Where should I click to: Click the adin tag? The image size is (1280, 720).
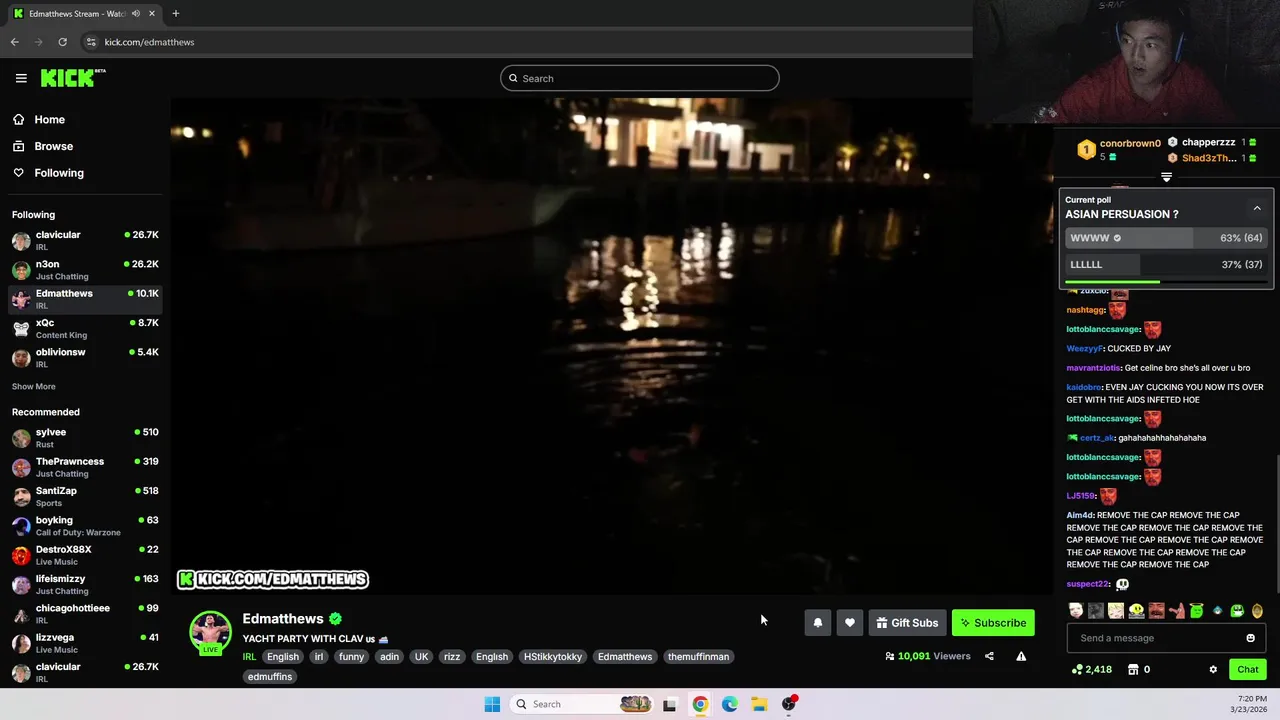coord(389,657)
